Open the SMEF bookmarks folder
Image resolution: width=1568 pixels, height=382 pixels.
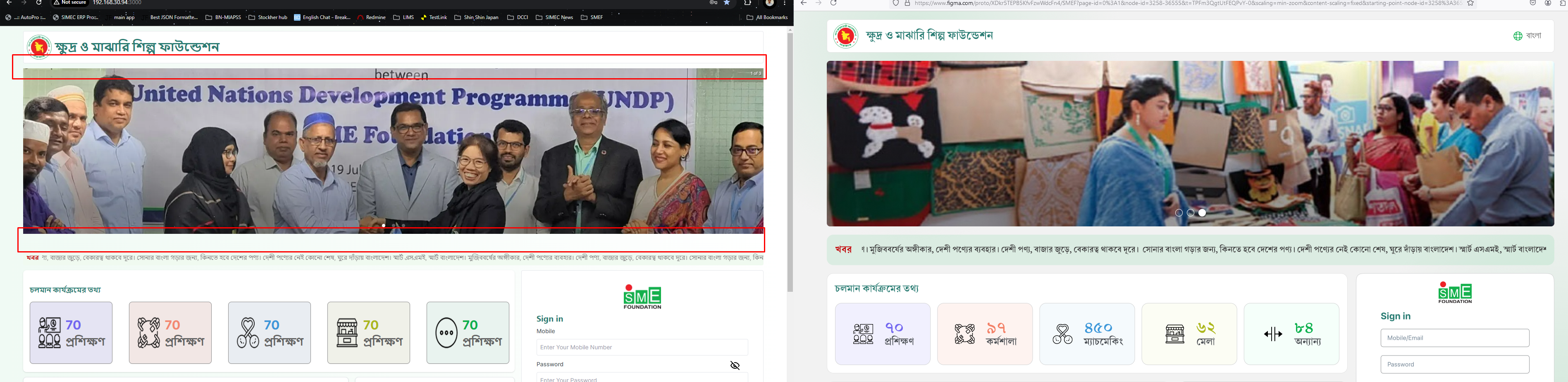[x=592, y=18]
